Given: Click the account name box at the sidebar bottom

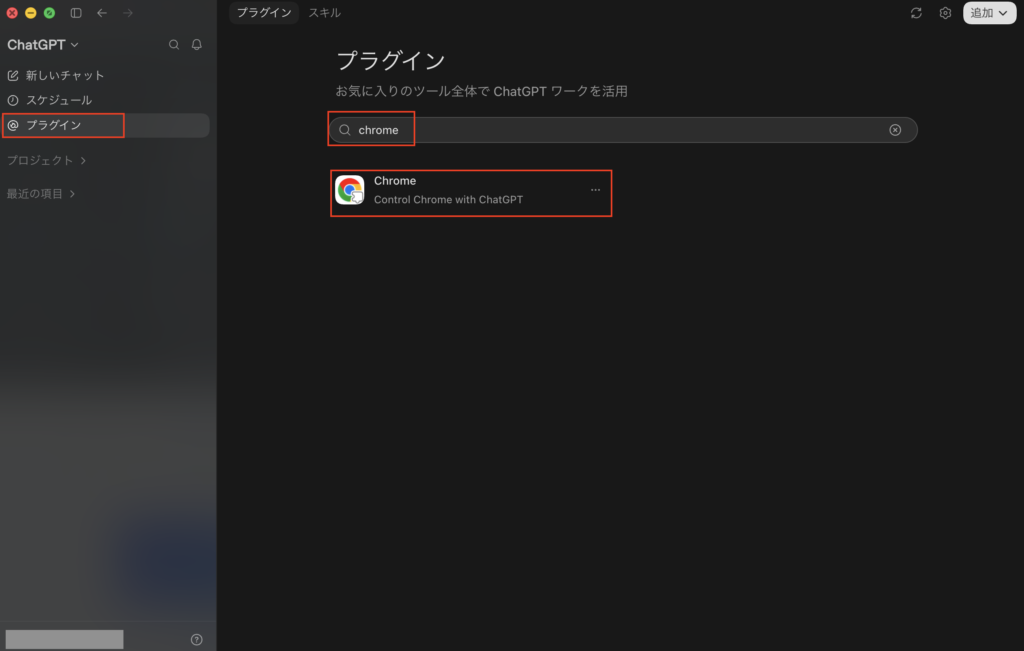Looking at the screenshot, I should pos(64,639).
